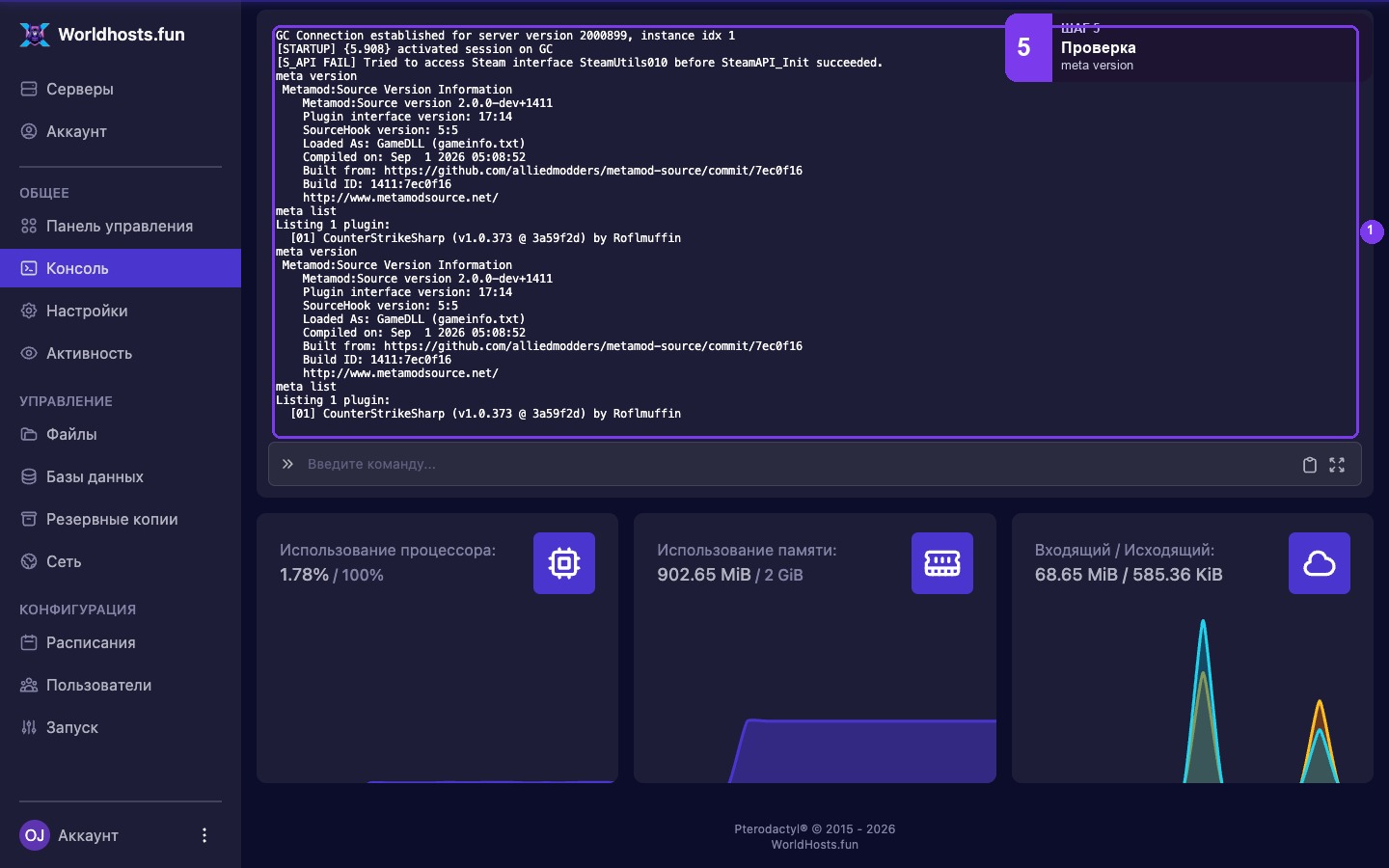Click the clipboard icon in command bar
1389x868 pixels.
pos(1310,465)
